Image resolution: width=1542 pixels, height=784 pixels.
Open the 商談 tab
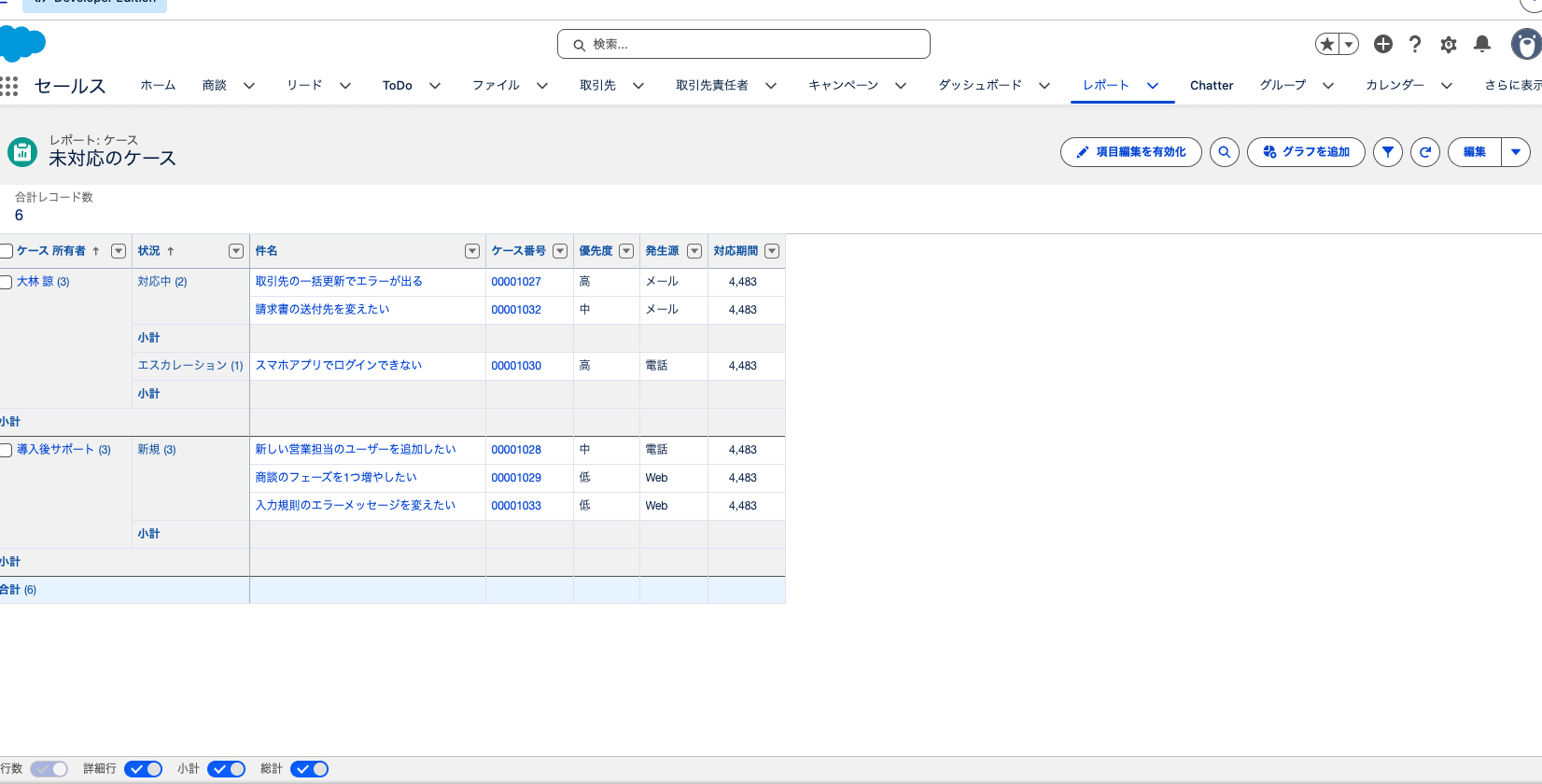pyautogui.click(x=215, y=85)
